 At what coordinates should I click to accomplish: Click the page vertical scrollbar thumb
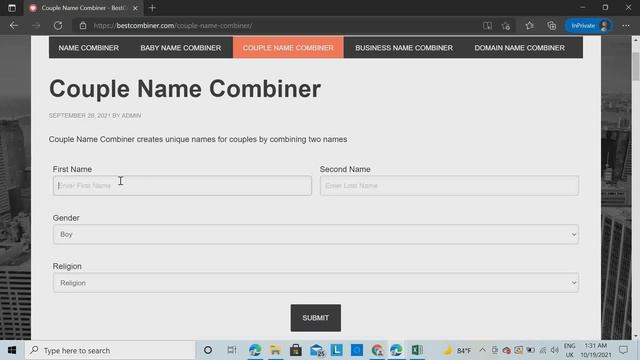click(x=636, y=66)
